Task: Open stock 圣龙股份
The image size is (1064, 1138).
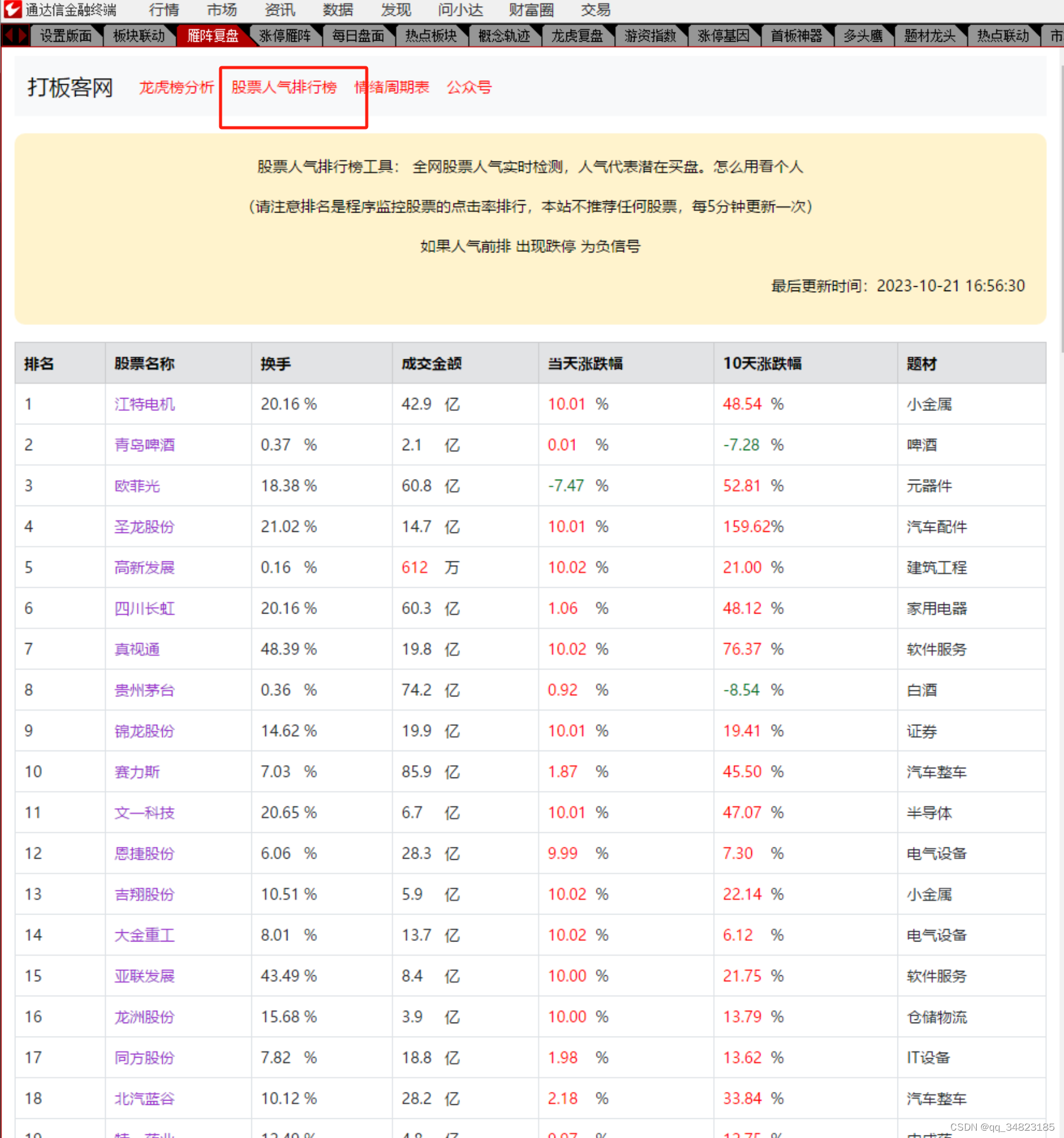Action: click(x=144, y=526)
